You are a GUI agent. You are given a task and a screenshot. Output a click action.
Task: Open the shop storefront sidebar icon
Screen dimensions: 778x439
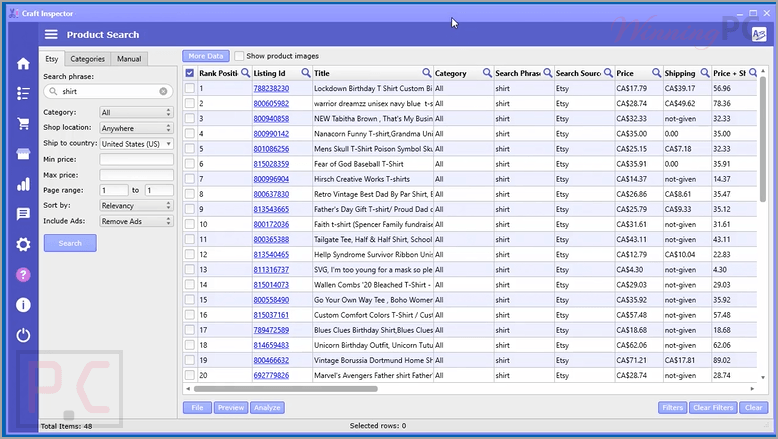(23, 154)
